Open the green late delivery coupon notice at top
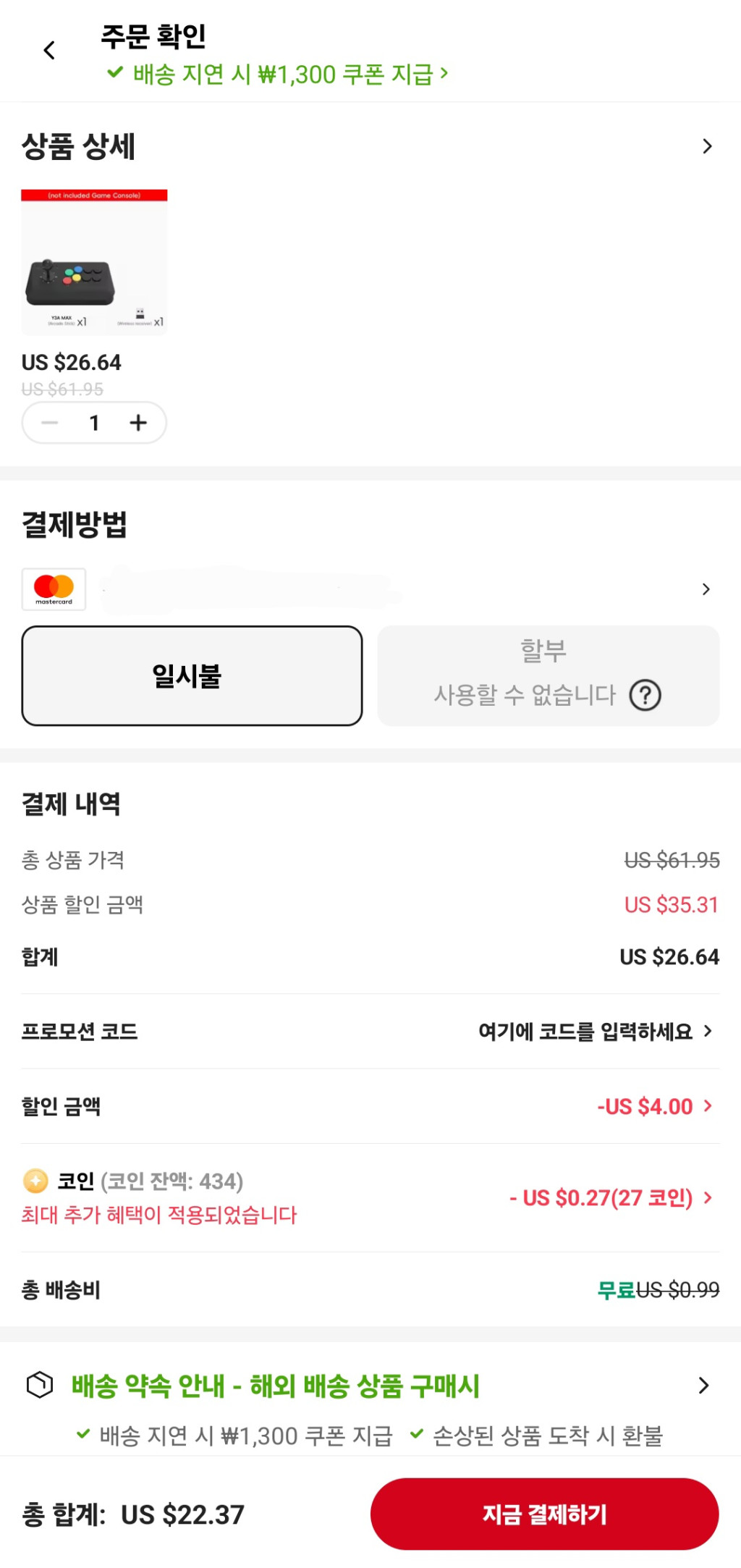This screenshot has width=741, height=1568. click(279, 75)
